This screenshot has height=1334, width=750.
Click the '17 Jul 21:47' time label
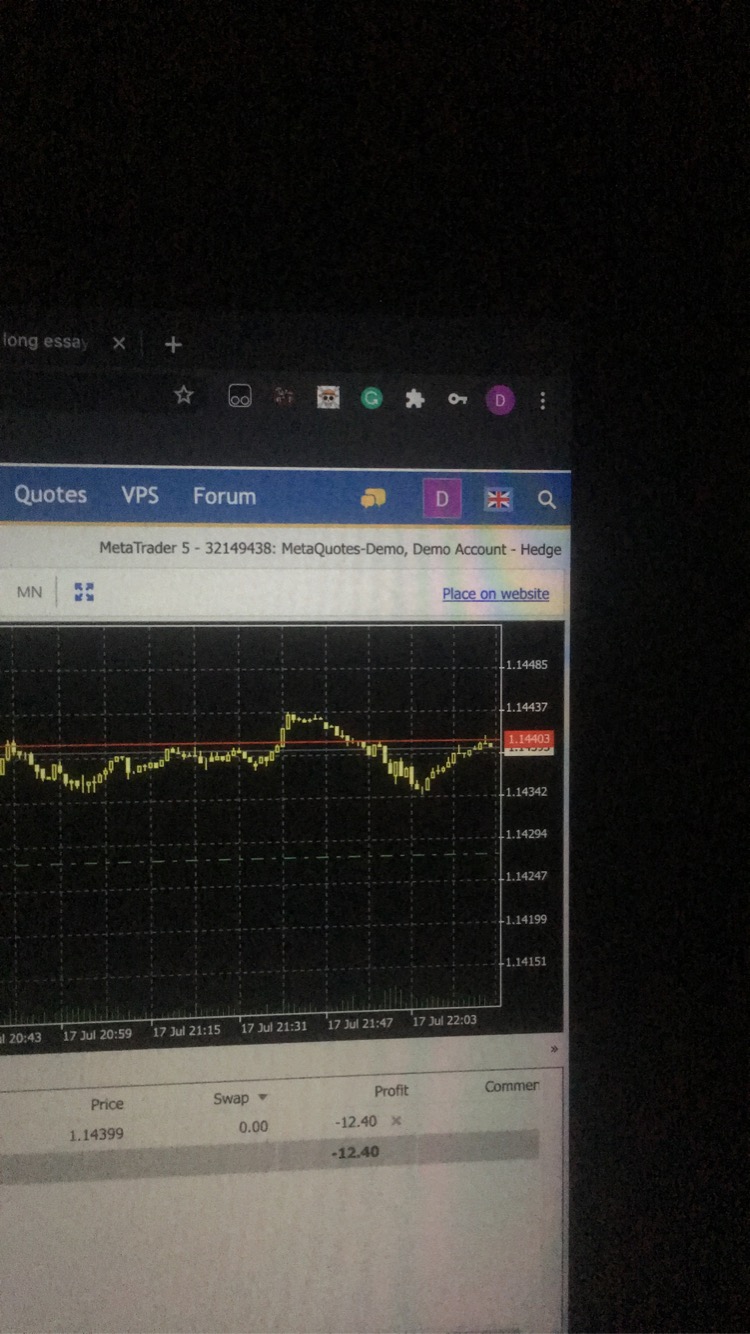pos(360,1024)
